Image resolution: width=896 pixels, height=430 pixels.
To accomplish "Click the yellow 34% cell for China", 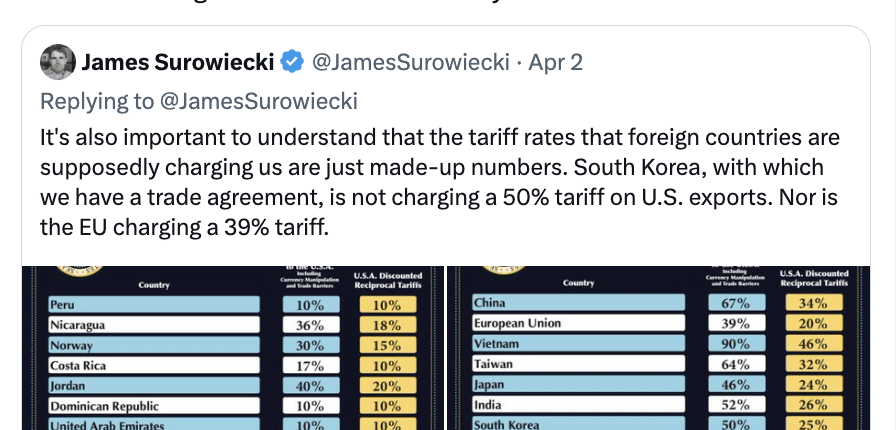I will [811, 304].
